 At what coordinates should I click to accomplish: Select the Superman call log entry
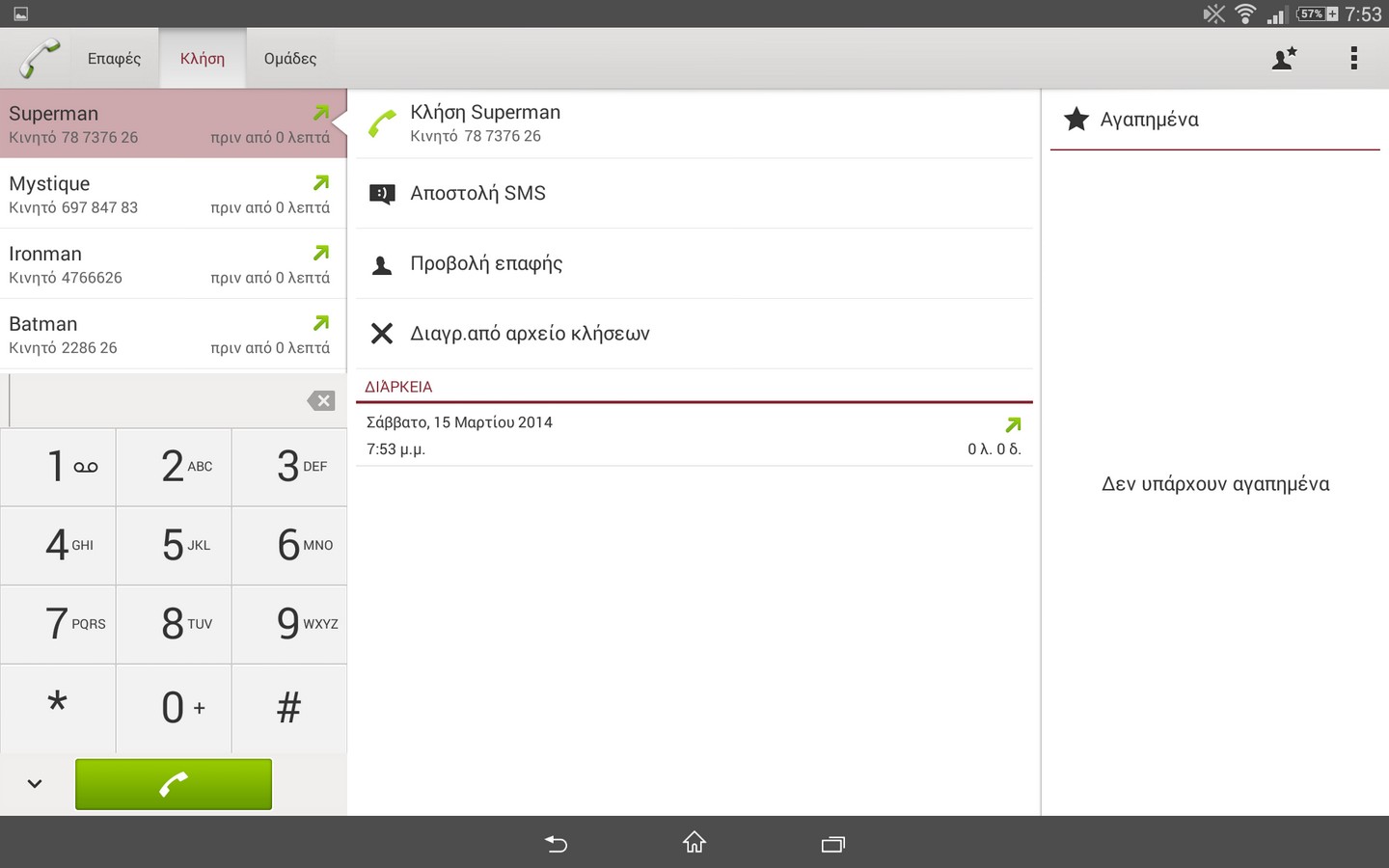[173, 124]
